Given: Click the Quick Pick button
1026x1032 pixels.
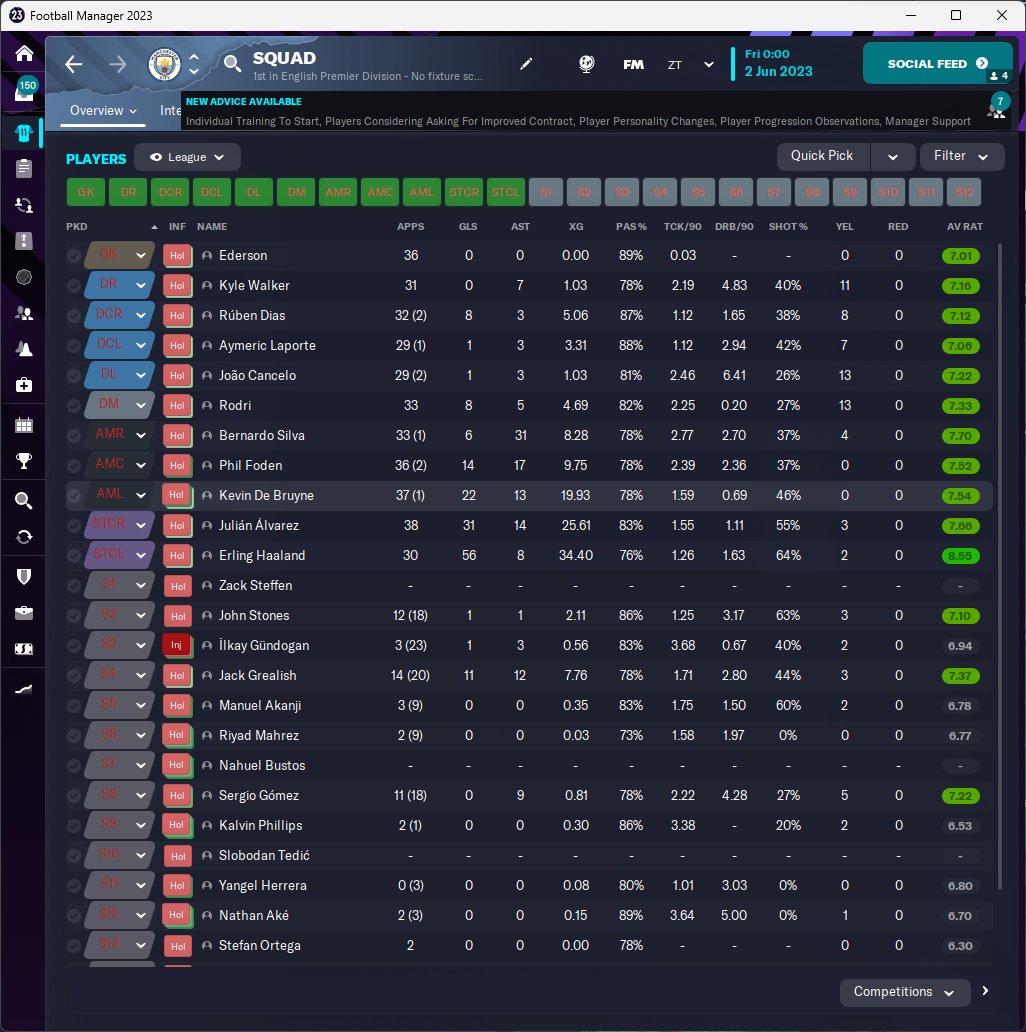Looking at the screenshot, I should point(822,156).
